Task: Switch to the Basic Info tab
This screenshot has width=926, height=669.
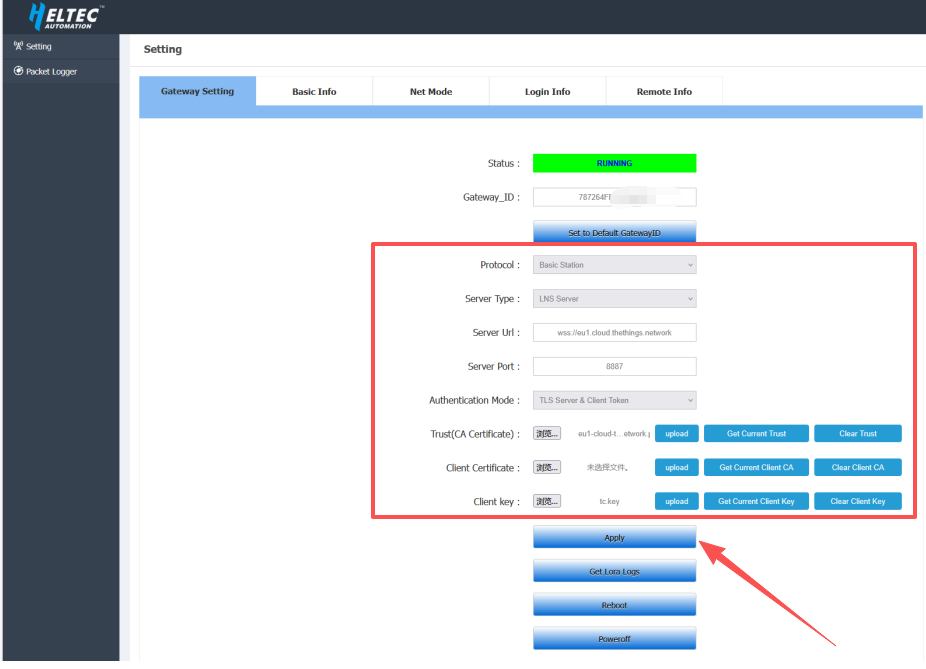Action: click(314, 92)
